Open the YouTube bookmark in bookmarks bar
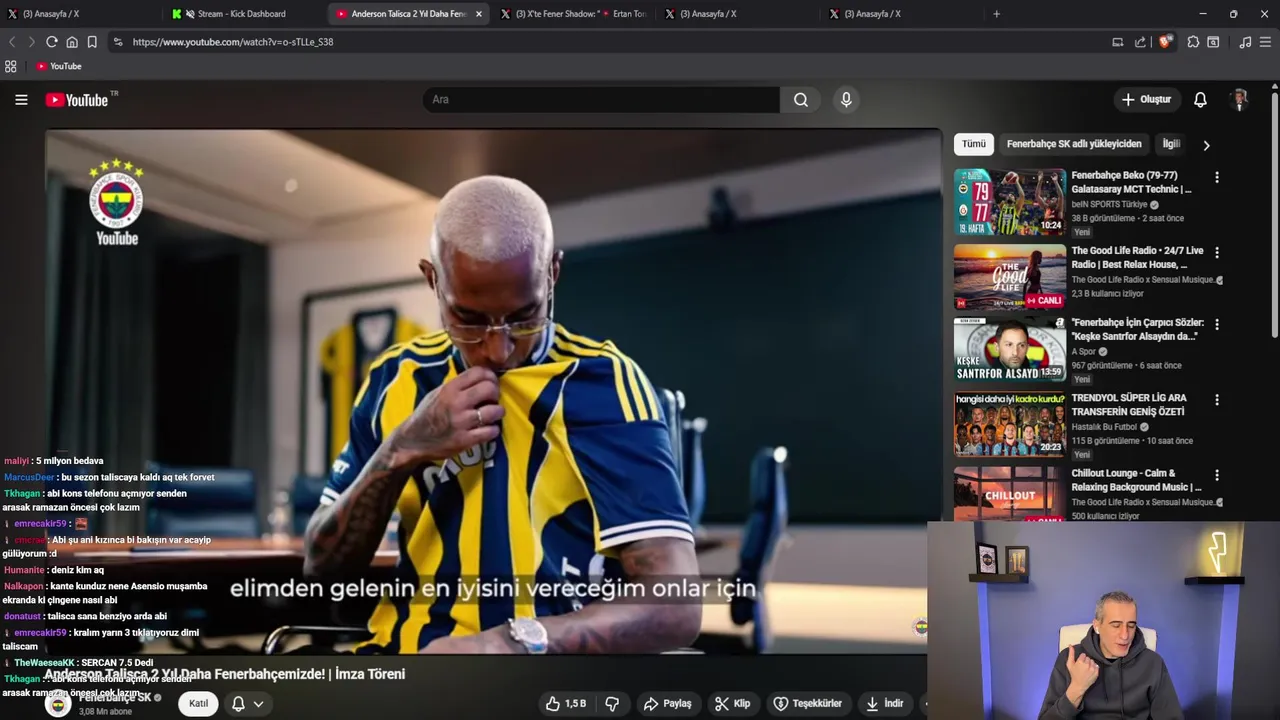This screenshot has height=720, width=1280. tap(59, 66)
